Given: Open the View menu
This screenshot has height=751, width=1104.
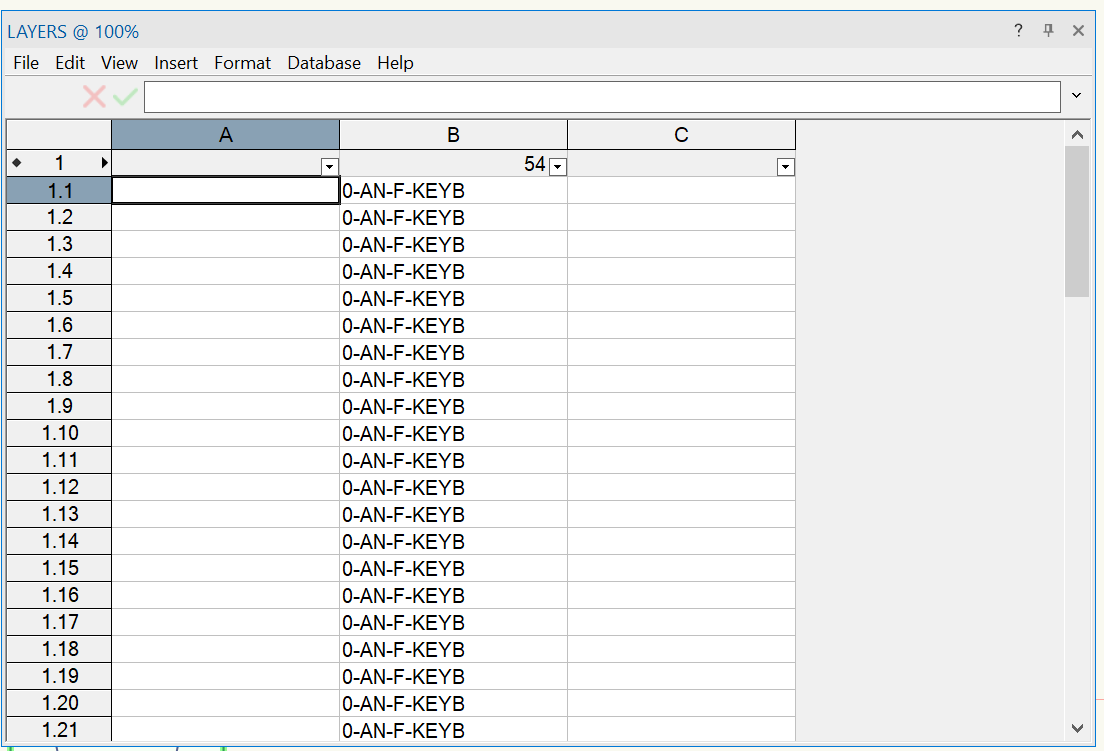Looking at the screenshot, I should click(119, 62).
